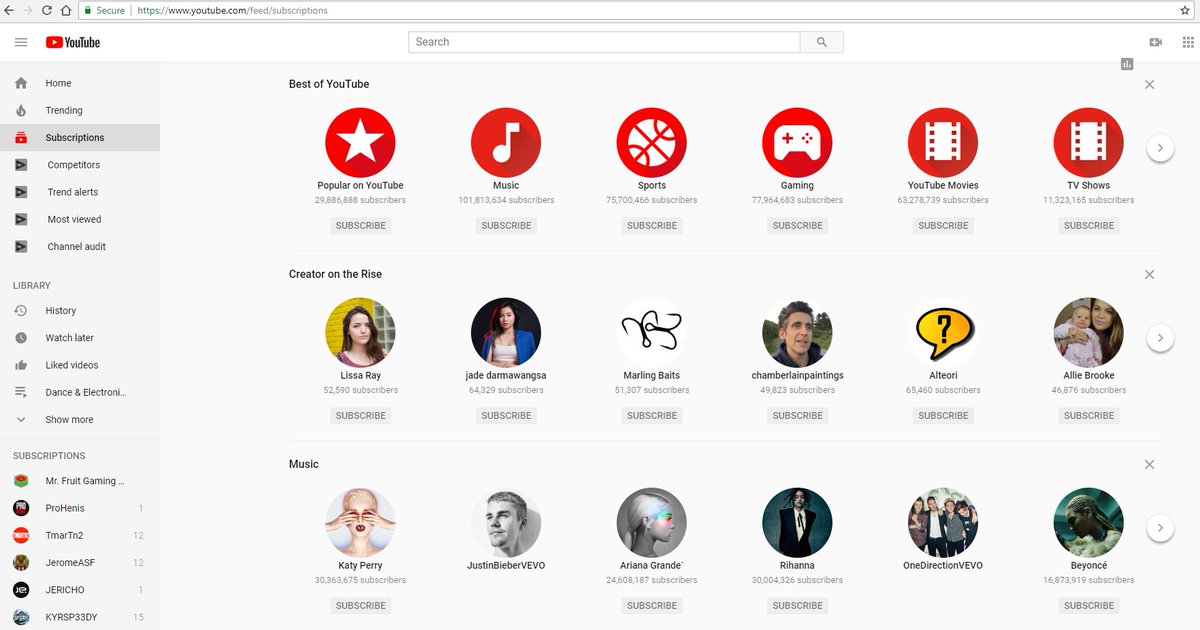Open JeromeASF subscription channel
The width and height of the screenshot is (1200, 630).
[80, 563]
